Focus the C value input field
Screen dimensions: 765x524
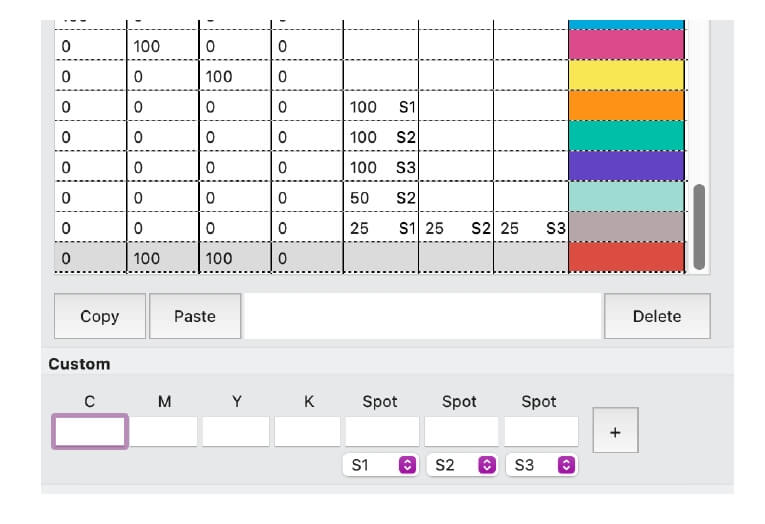pyautogui.click(x=90, y=432)
